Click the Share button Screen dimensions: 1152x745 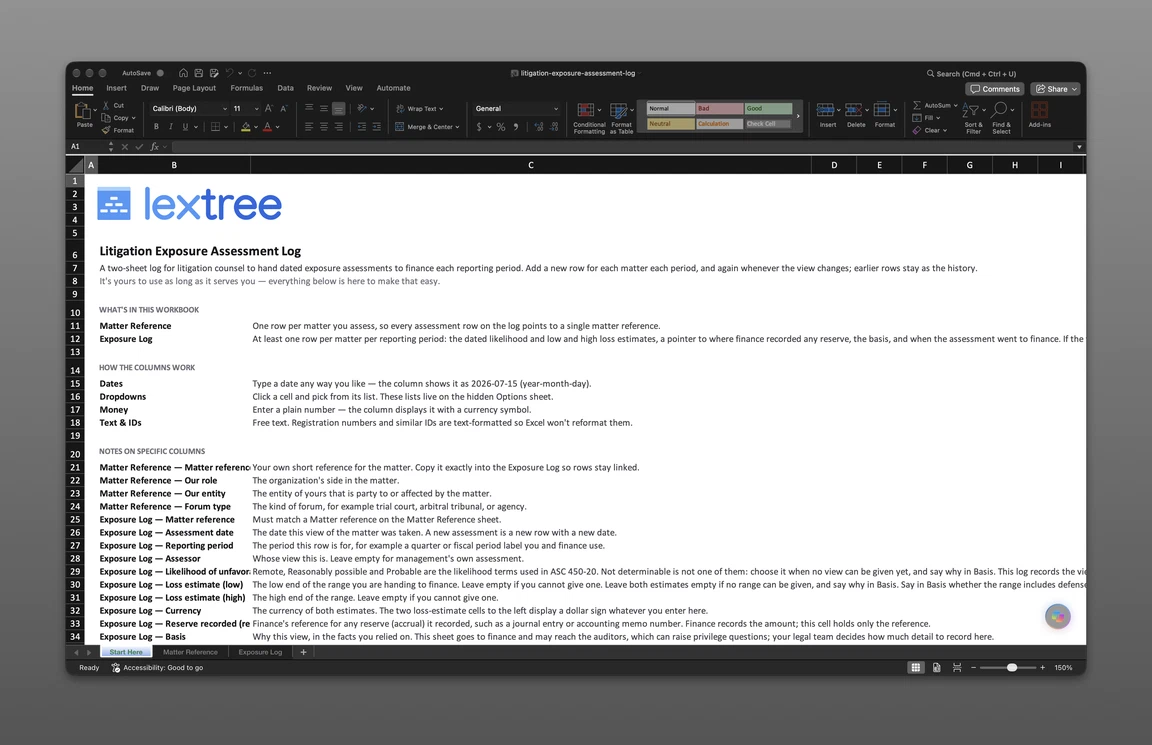point(1056,89)
